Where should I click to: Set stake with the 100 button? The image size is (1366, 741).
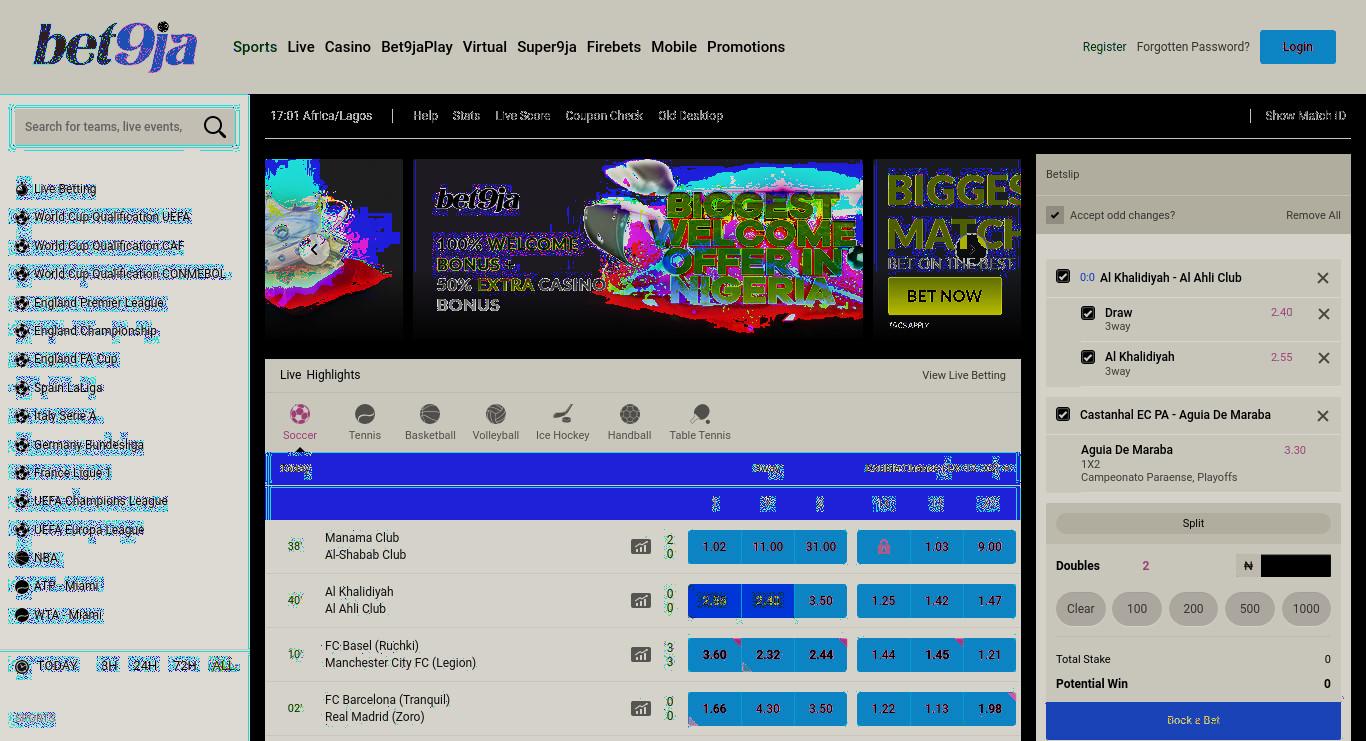1137,608
